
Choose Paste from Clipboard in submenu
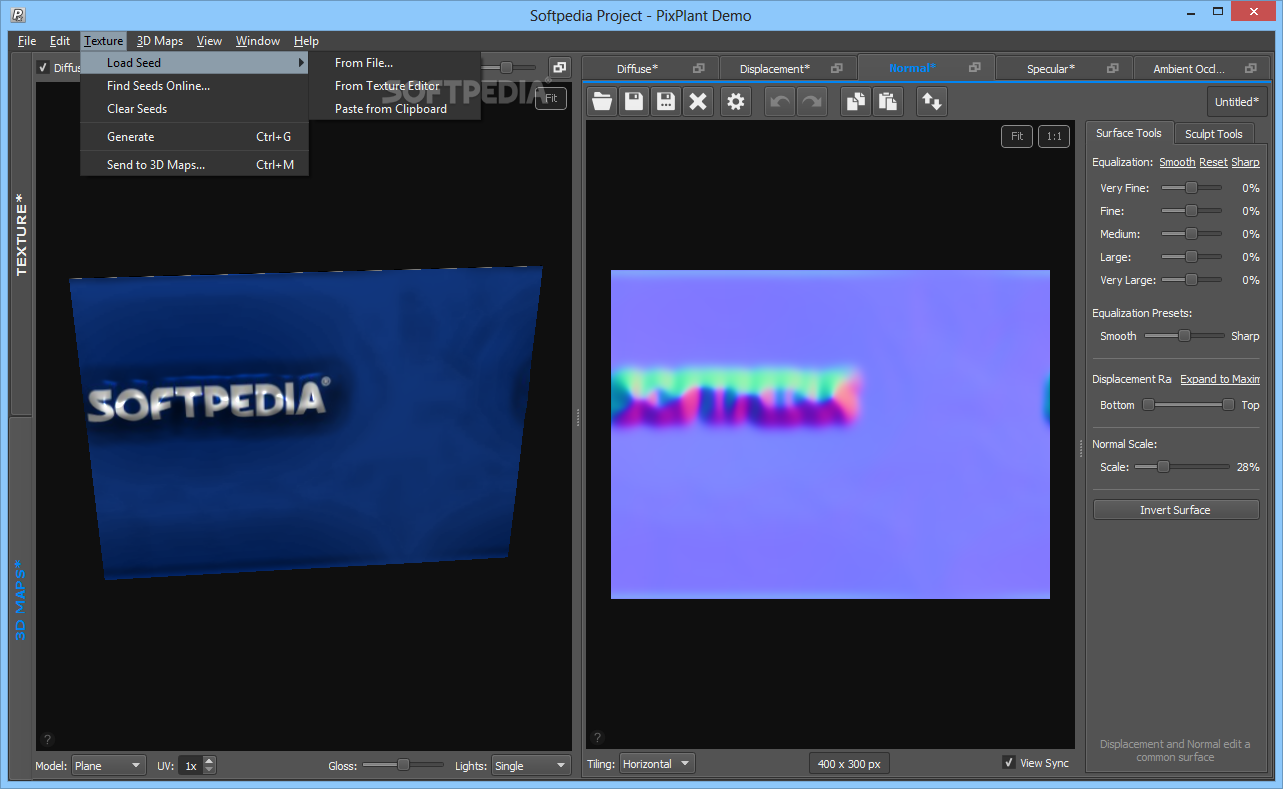(394, 109)
